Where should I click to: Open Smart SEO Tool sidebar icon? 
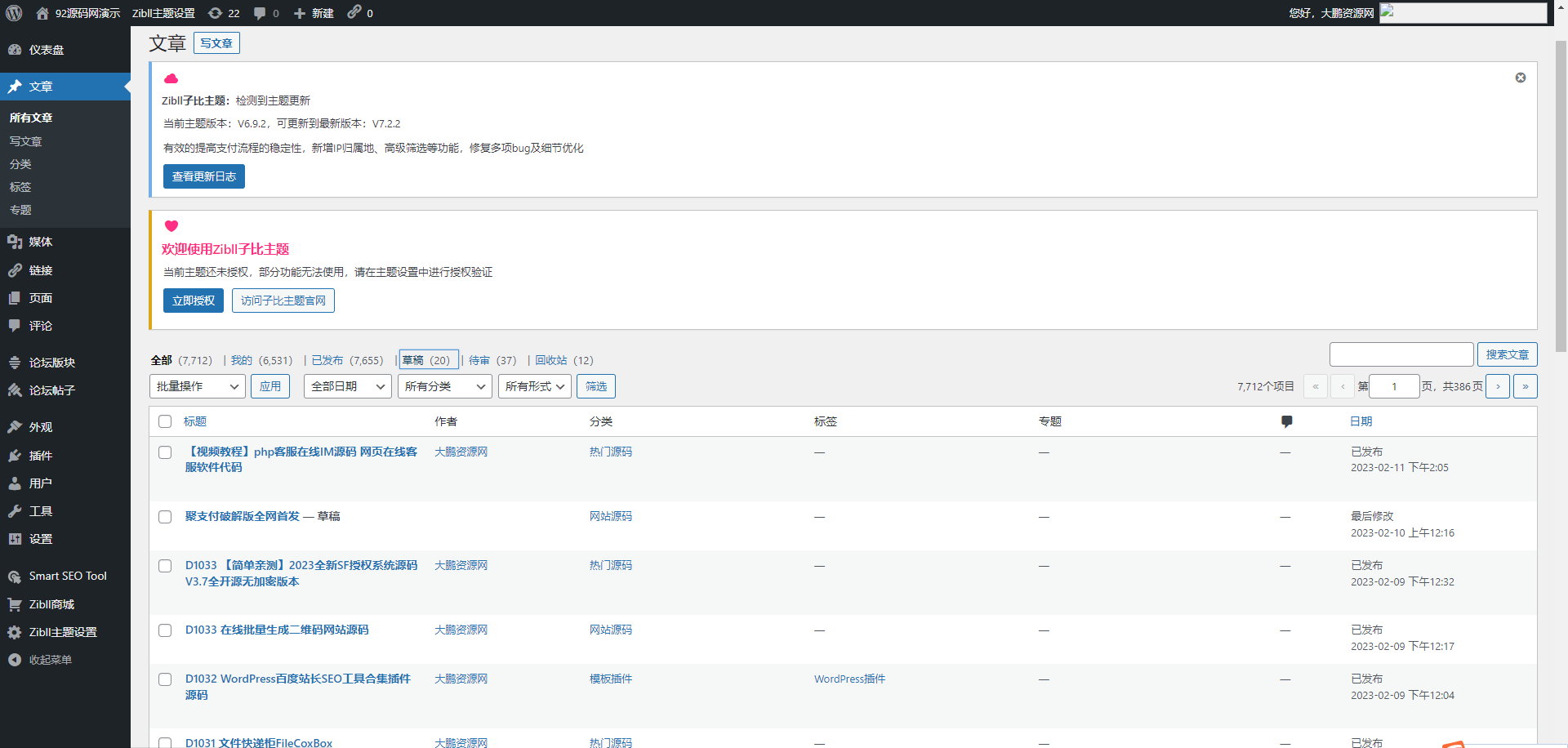[x=15, y=577]
